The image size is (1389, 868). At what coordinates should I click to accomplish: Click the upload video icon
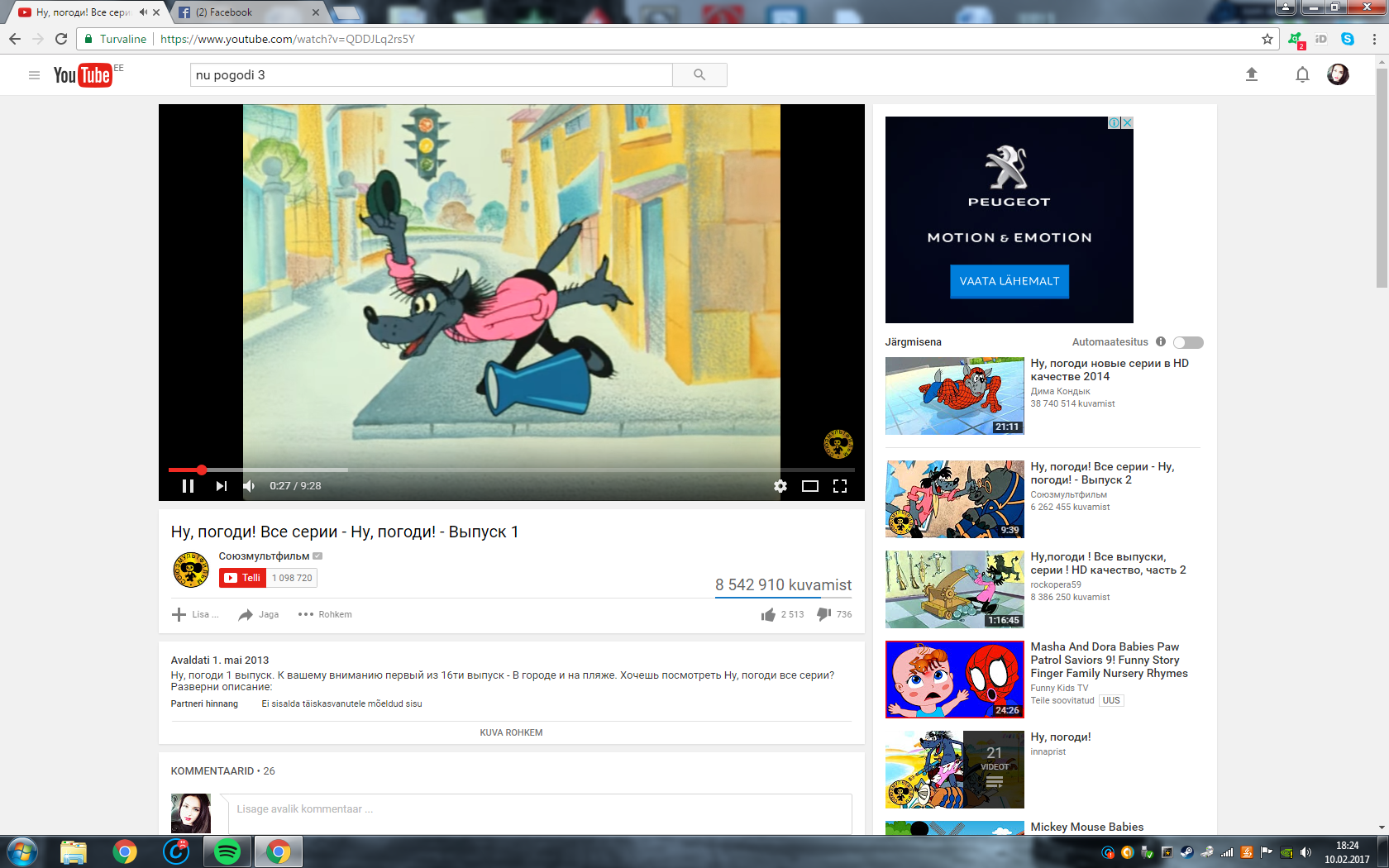1252,75
